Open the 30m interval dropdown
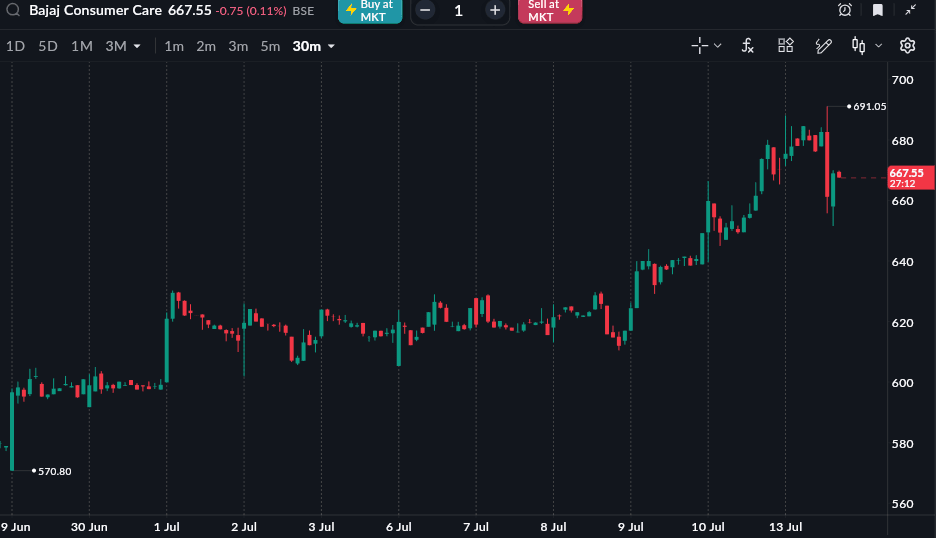 tap(313, 46)
